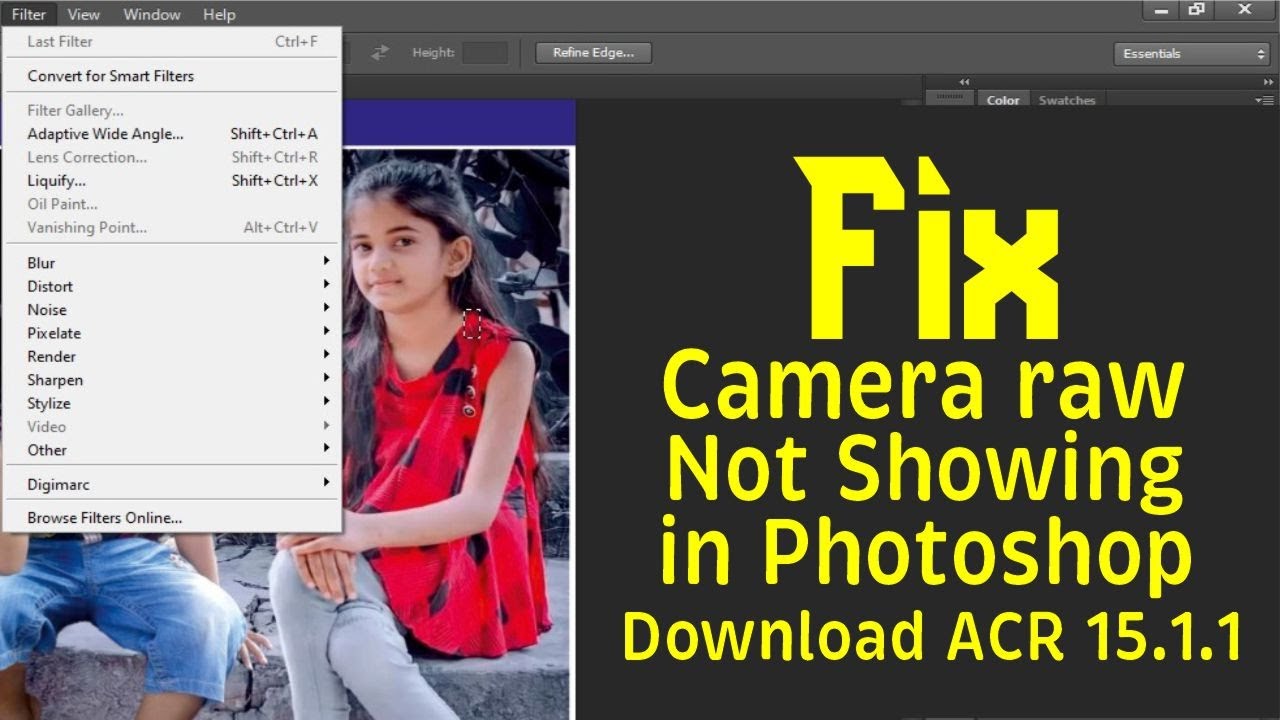Open the Window menu
Screen dimensions: 1280x720
pyautogui.click(x=152, y=14)
